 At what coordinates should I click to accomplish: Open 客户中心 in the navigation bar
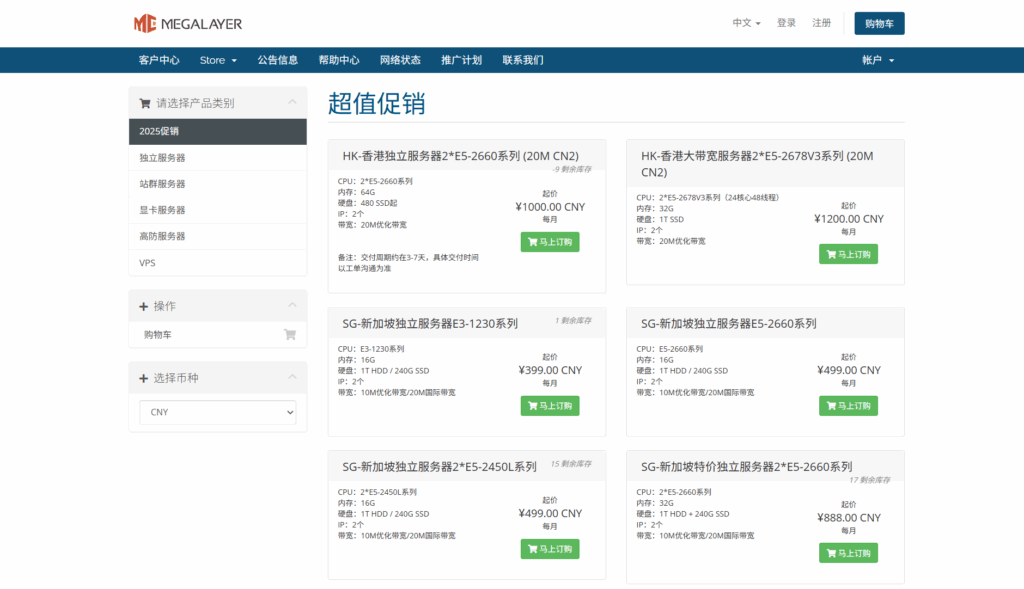click(159, 60)
